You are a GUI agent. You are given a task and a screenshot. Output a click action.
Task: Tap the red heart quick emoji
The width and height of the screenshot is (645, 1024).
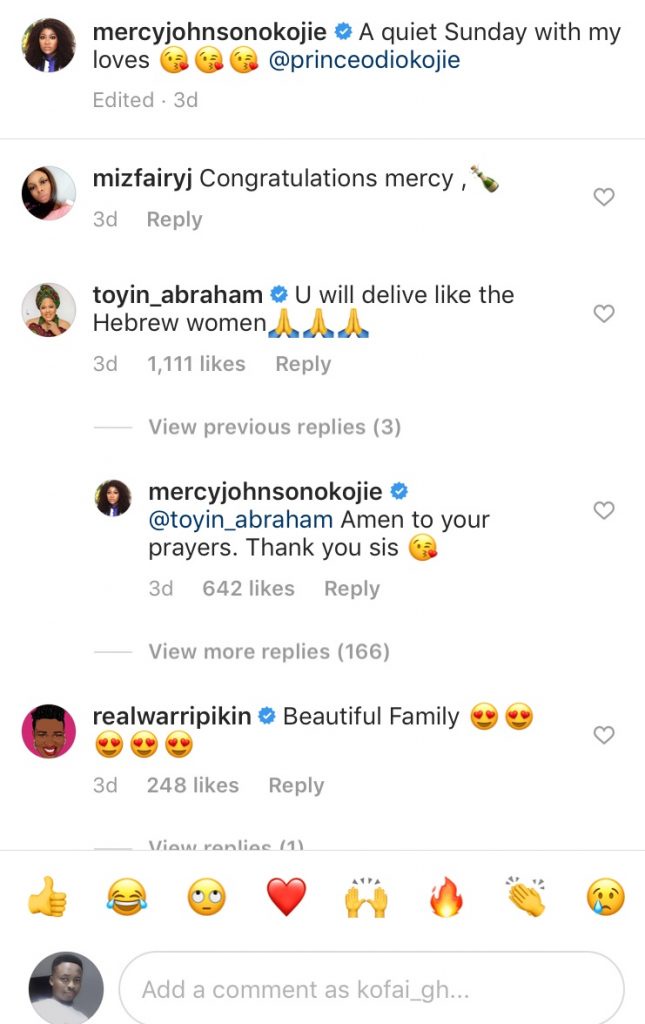[286, 896]
